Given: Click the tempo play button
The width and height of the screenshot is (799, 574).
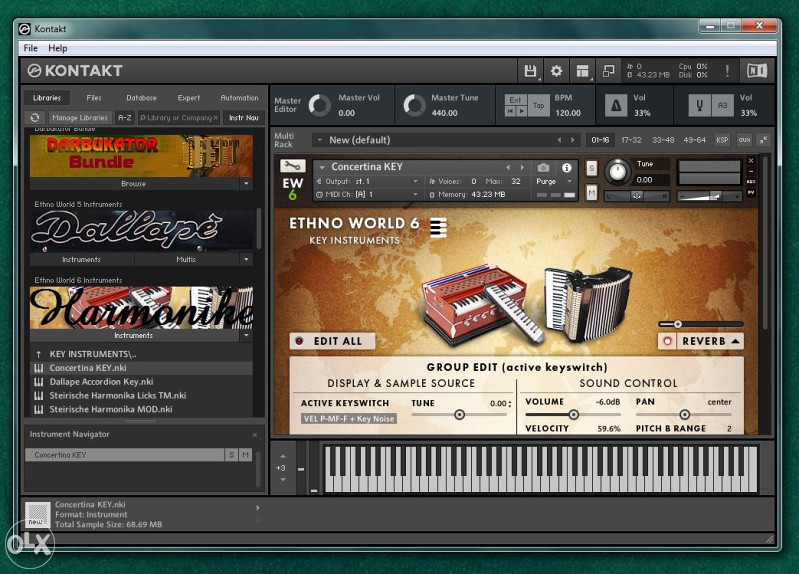Looking at the screenshot, I should pos(521,111).
